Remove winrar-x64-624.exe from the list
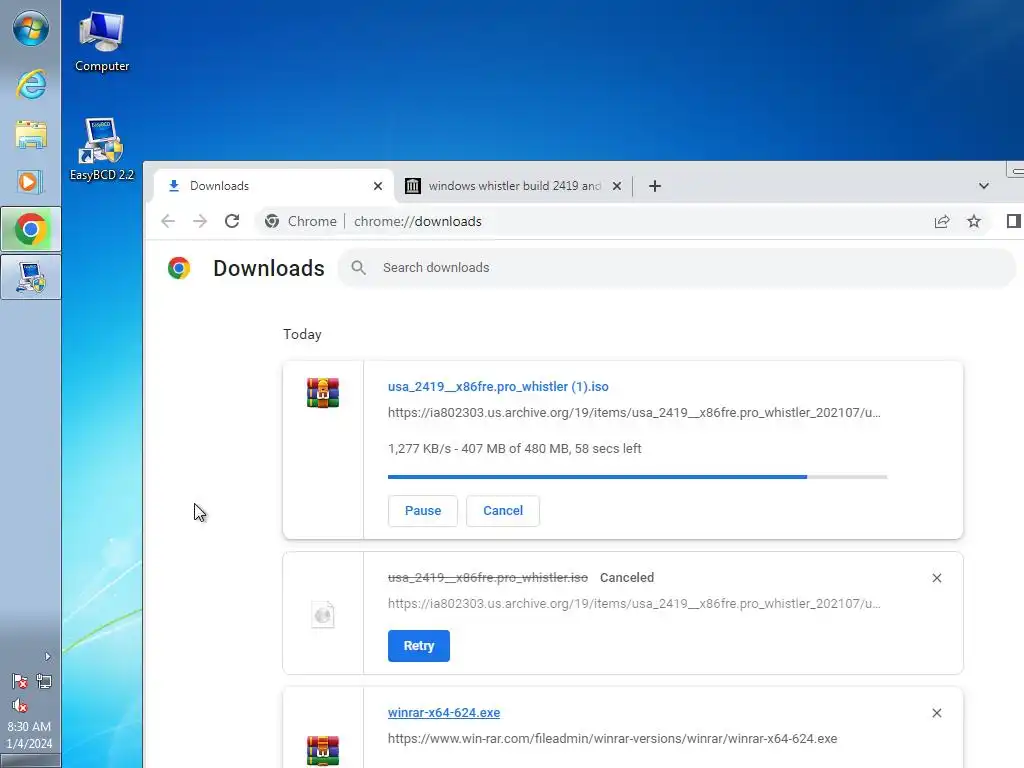This screenshot has height=768, width=1024. coord(936,713)
